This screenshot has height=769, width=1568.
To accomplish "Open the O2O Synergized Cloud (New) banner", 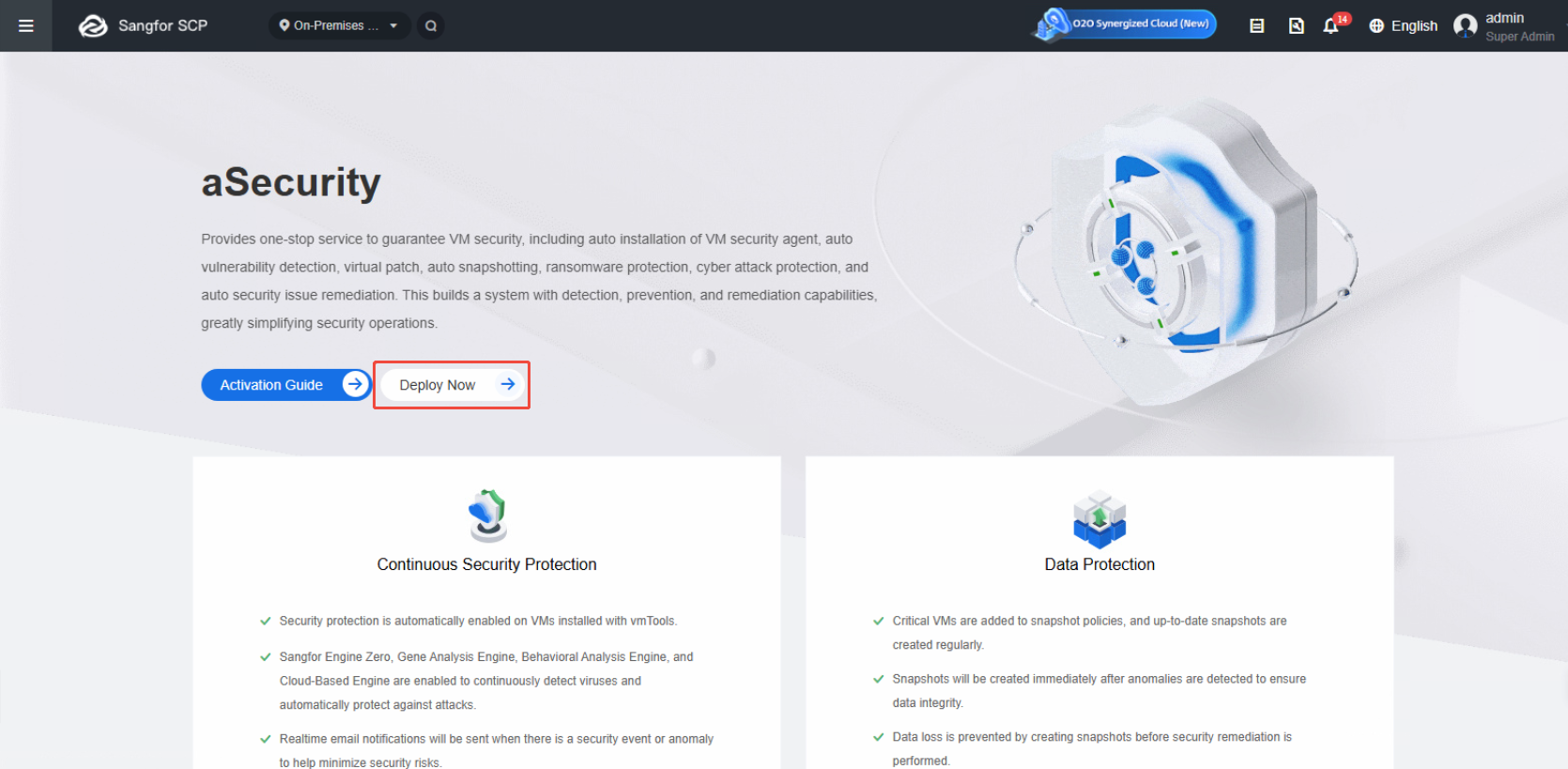I will (x=1125, y=23).
